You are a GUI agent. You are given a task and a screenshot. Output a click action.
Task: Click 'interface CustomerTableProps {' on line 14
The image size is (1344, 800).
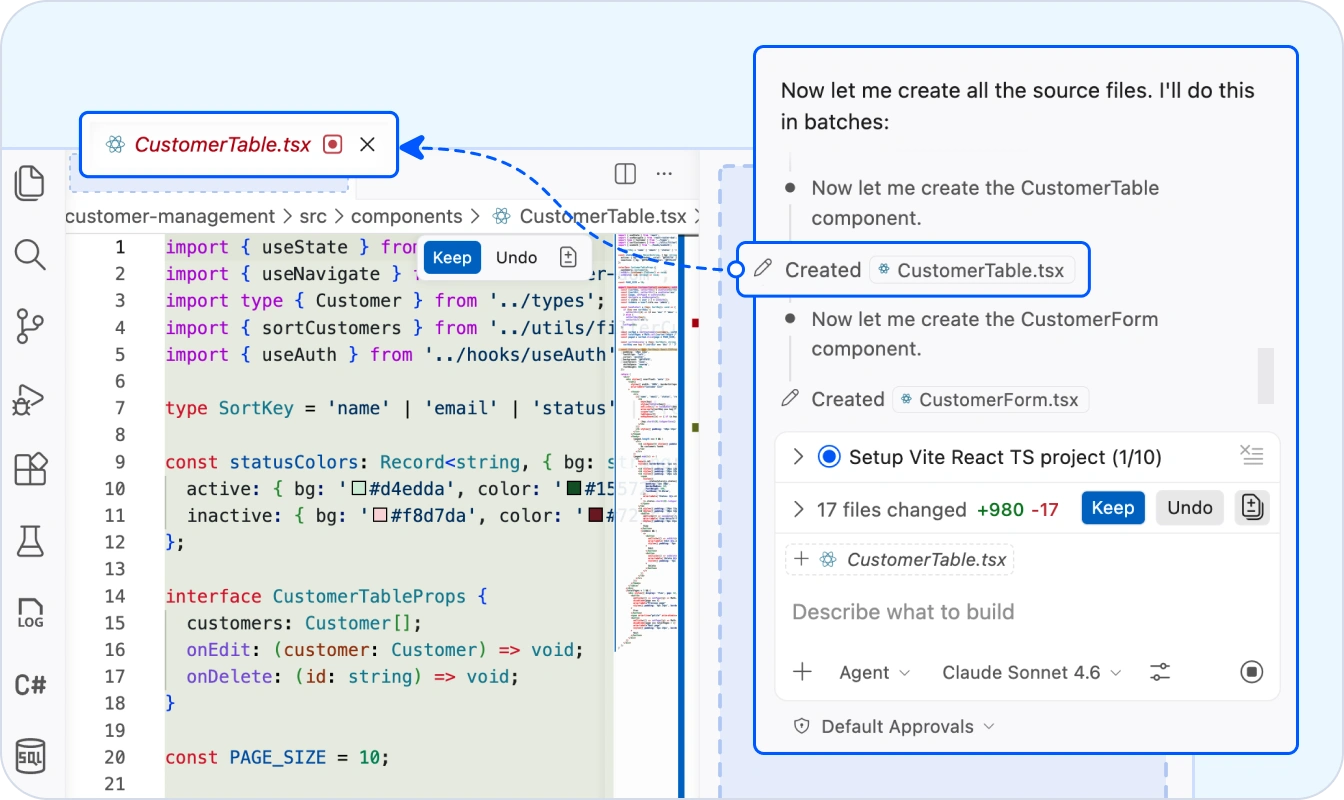point(326,596)
